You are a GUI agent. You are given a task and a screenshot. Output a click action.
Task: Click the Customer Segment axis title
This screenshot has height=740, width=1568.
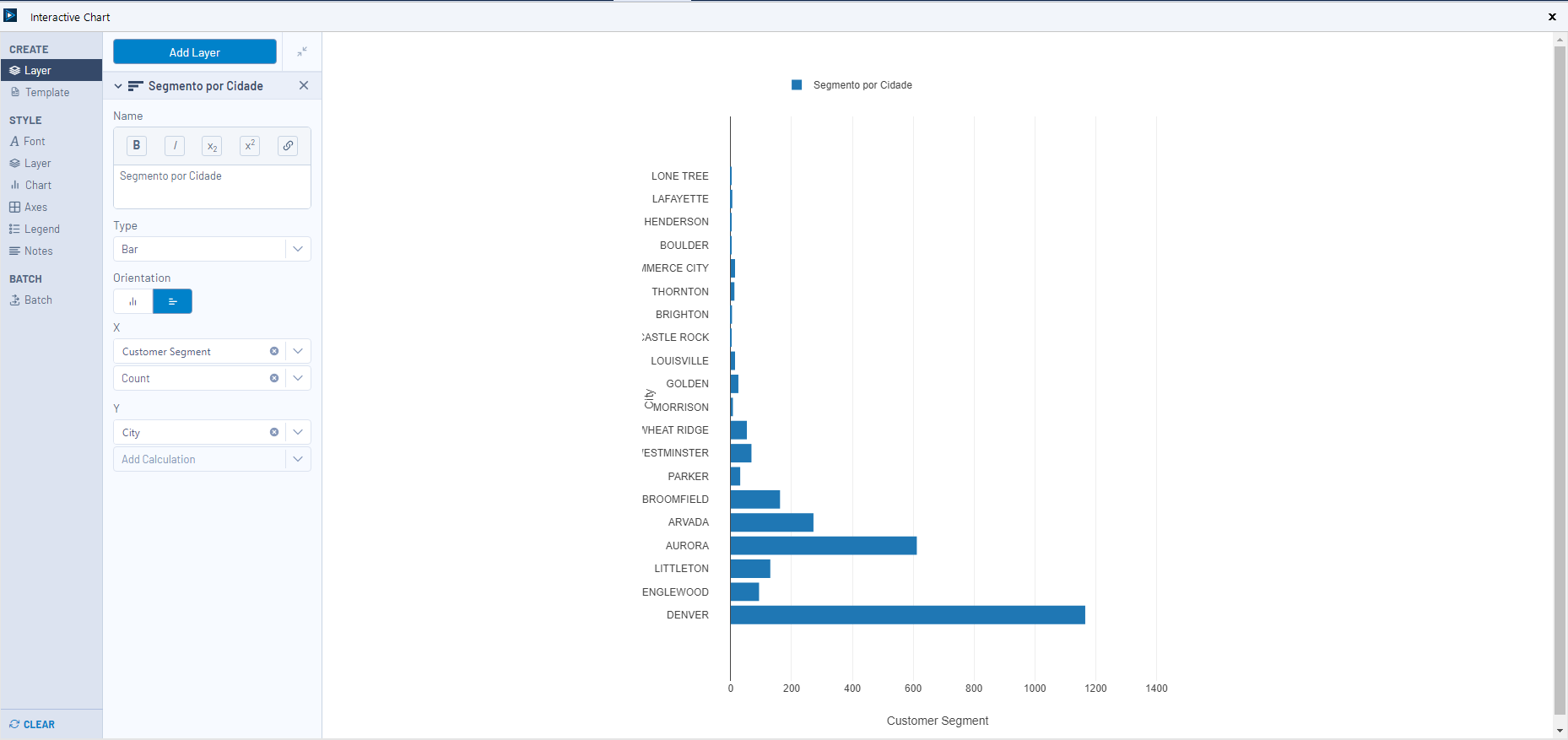pos(937,721)
